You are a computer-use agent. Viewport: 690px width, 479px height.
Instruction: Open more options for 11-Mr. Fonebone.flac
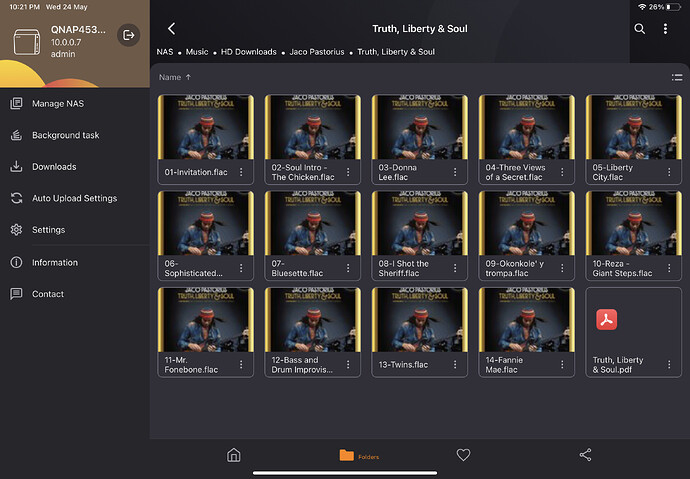pos(241,364)
